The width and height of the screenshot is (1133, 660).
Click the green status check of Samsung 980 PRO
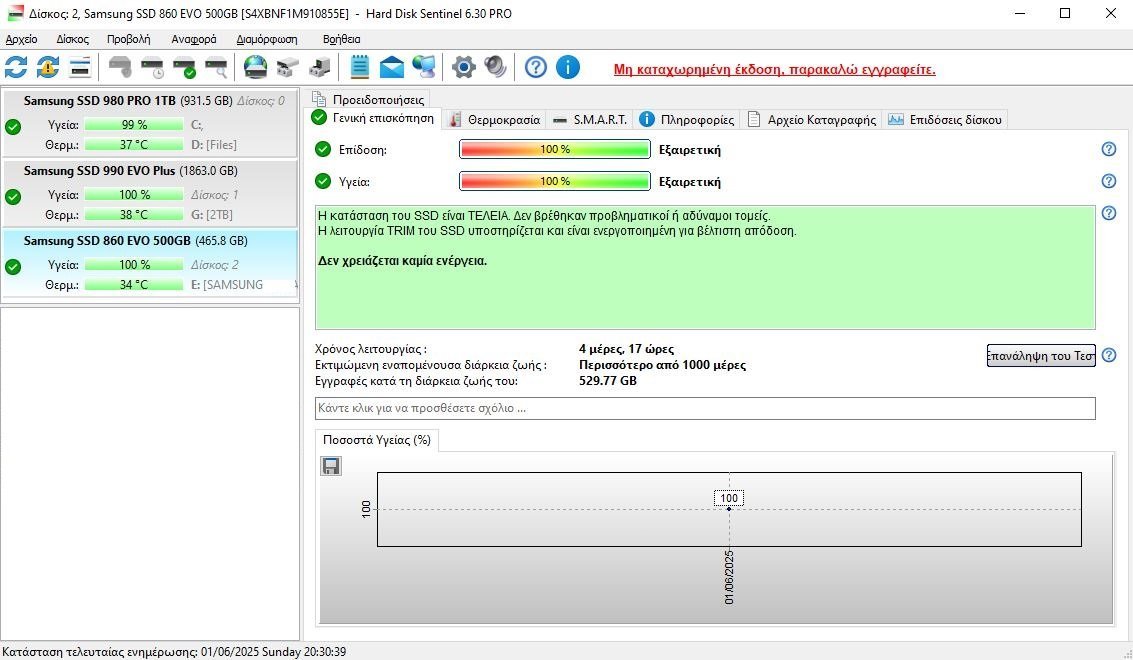coord(13,127)
